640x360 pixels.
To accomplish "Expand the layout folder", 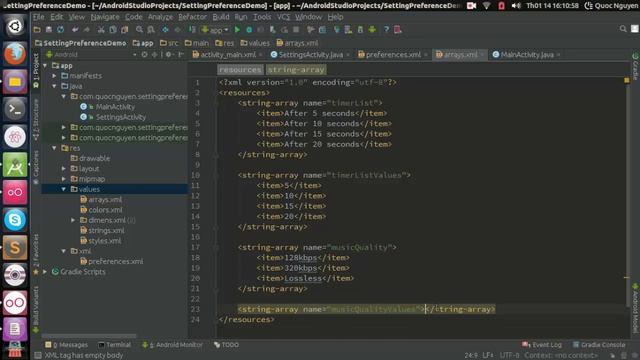I will click(64, 169).
